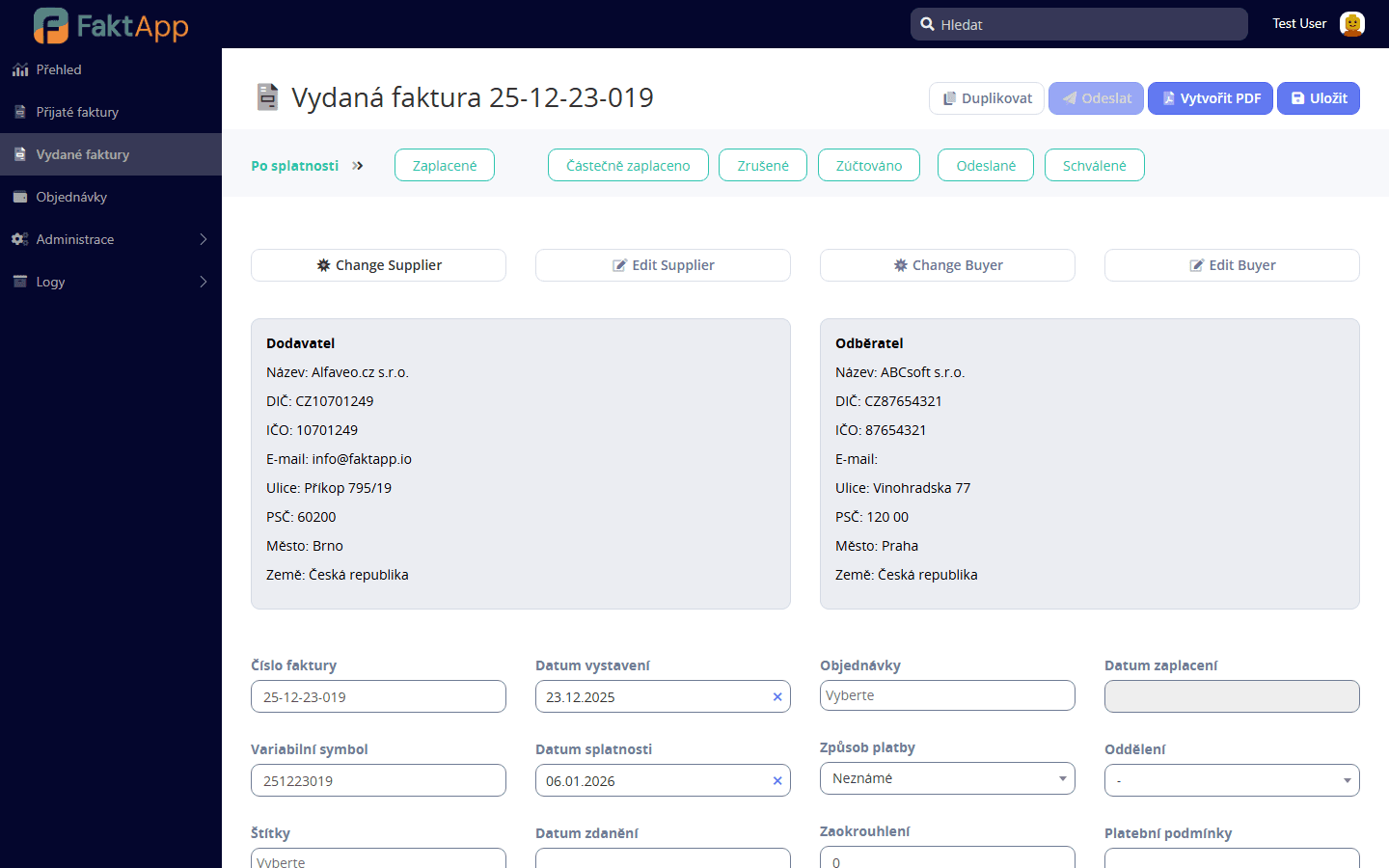
Task: Click the Odeslat button
Action: (1097, 98)
